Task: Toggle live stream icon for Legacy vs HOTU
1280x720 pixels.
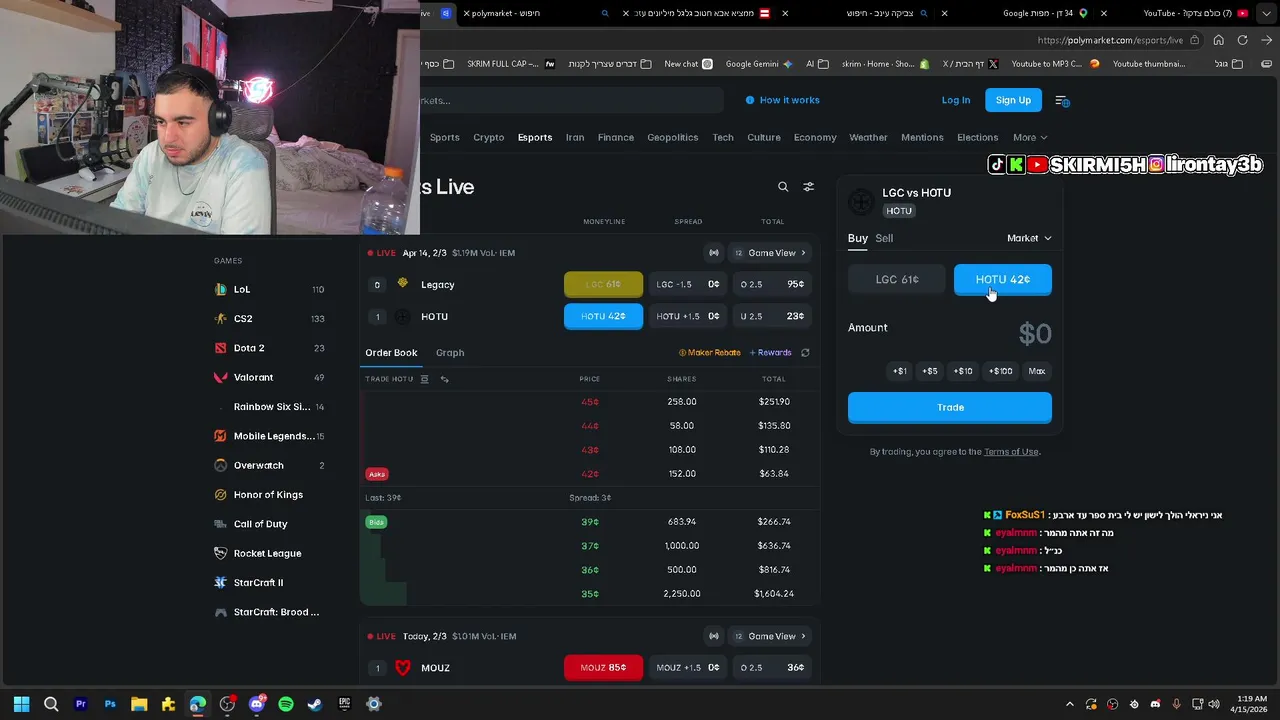Action: pos(714,253)
